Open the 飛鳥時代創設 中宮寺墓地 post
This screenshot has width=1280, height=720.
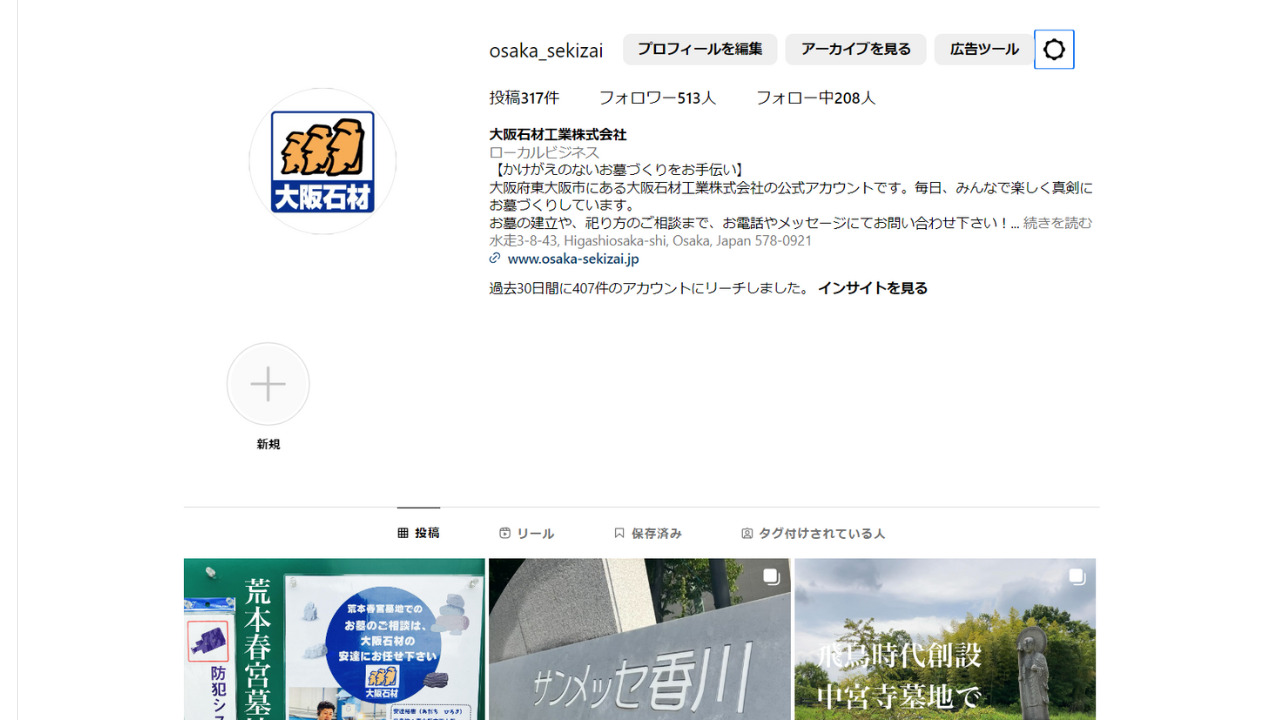tap(945, 639)
